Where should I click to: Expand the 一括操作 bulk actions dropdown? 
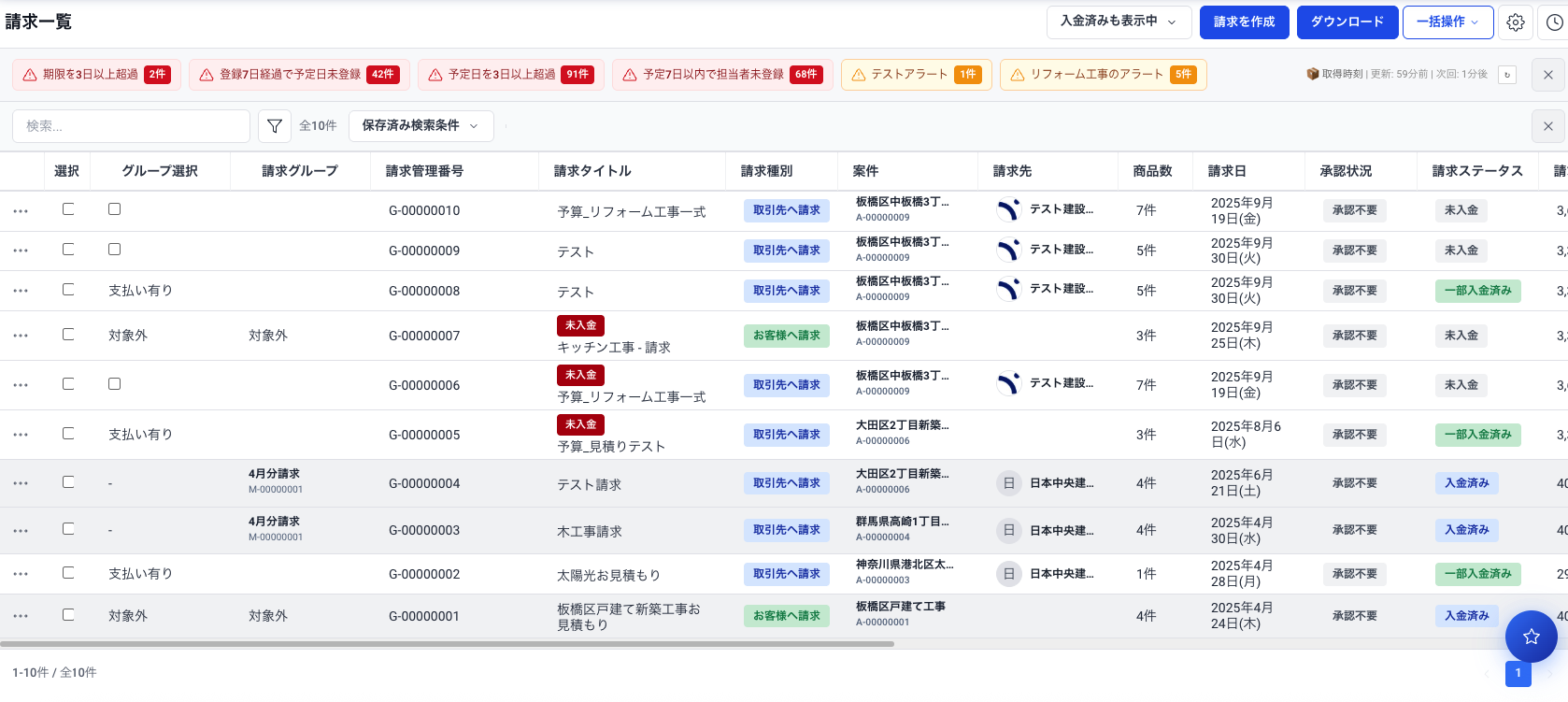[1447, 21]
